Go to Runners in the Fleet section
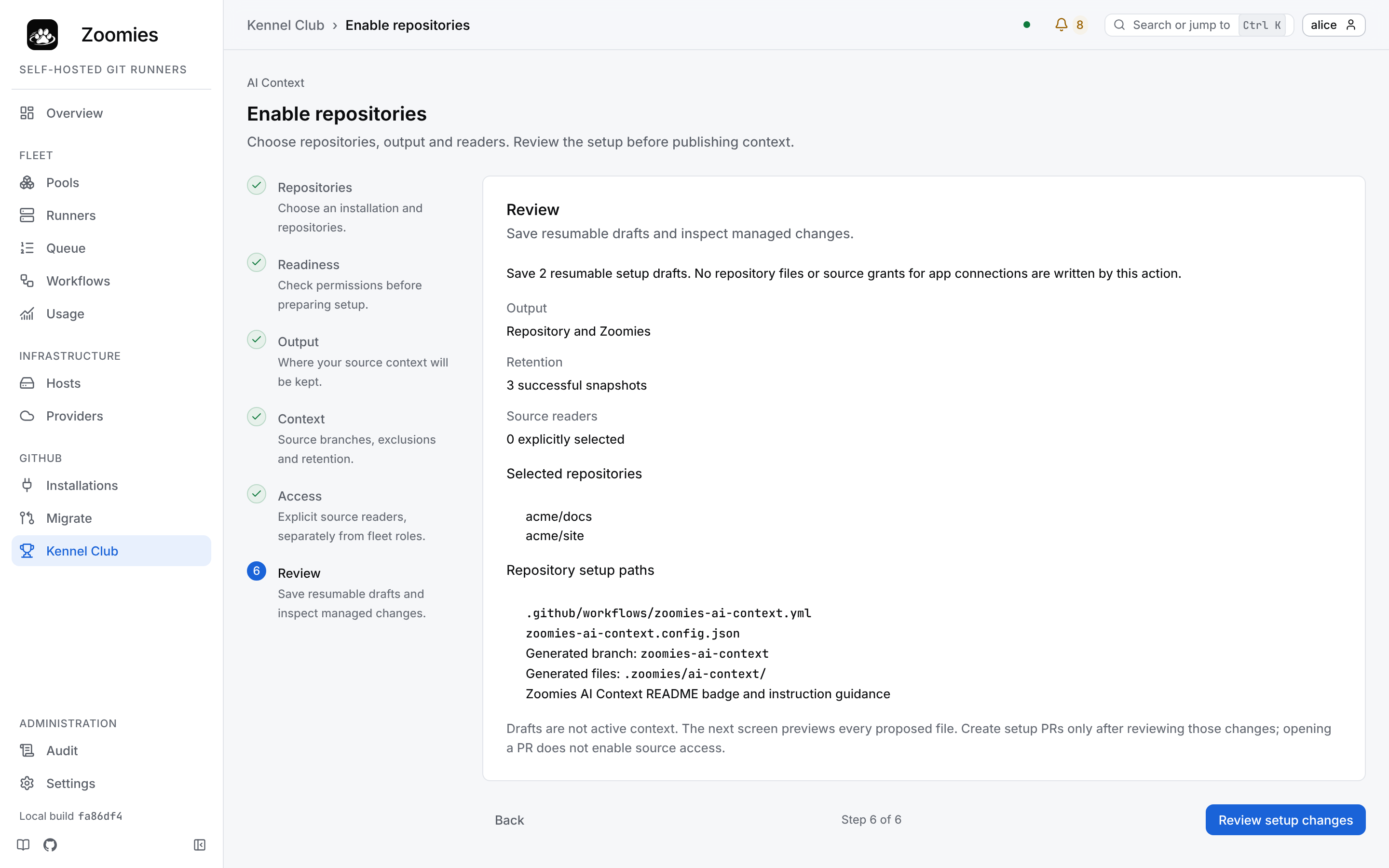 tap(111, 215)
